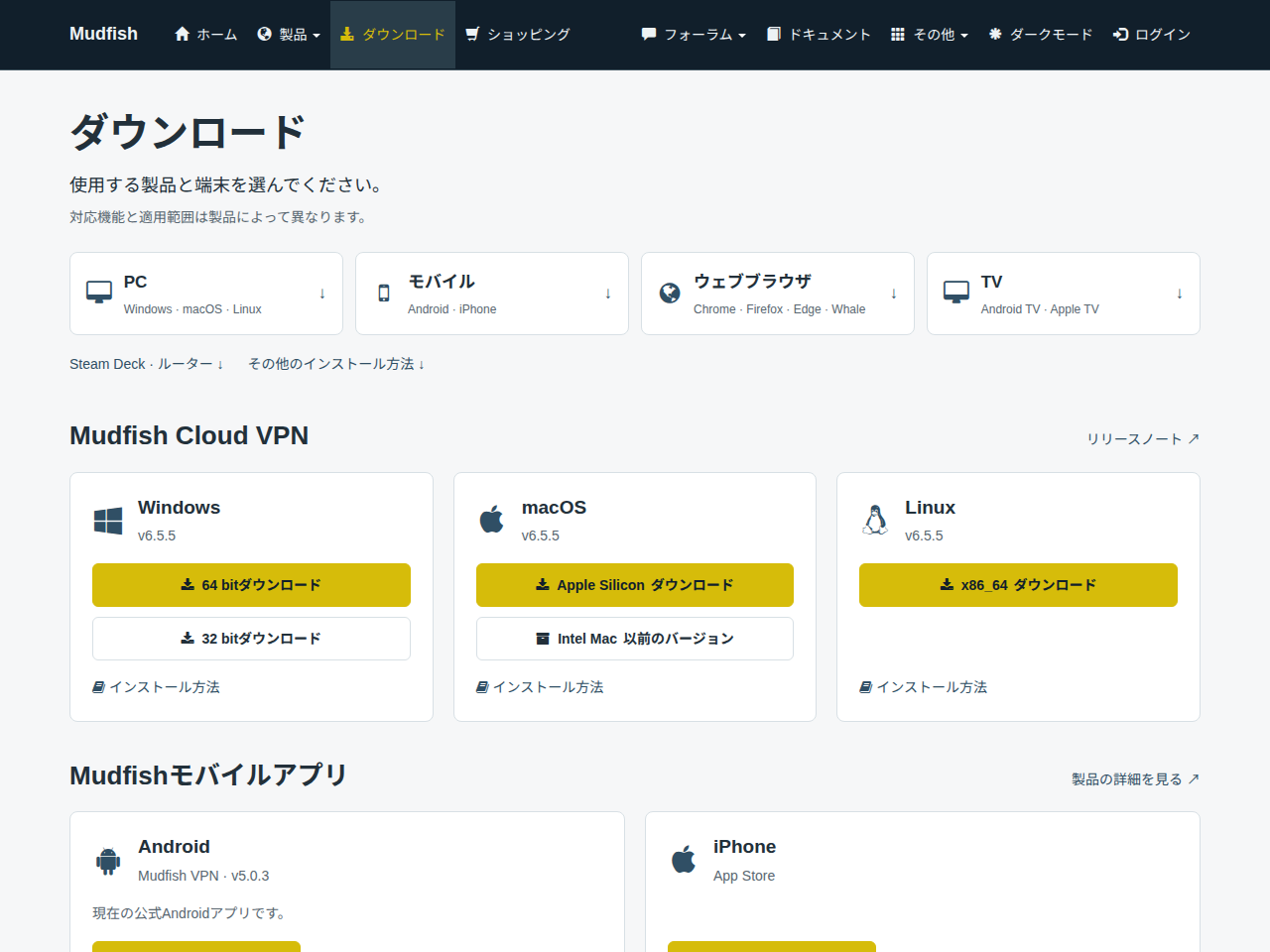Image resolution: width=1270 pixels, height=952 pixels.
Task: Click Mudfish VPN · v5.0.3 text
Action: 203,876
